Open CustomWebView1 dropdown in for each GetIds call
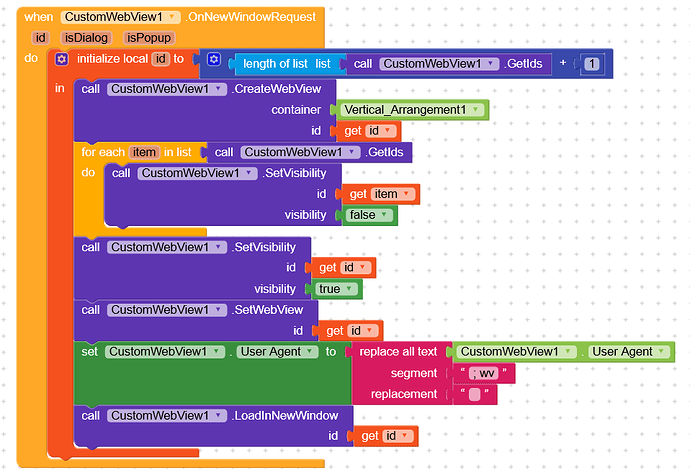This screenshot has height=475, width=690. (300, 152)
